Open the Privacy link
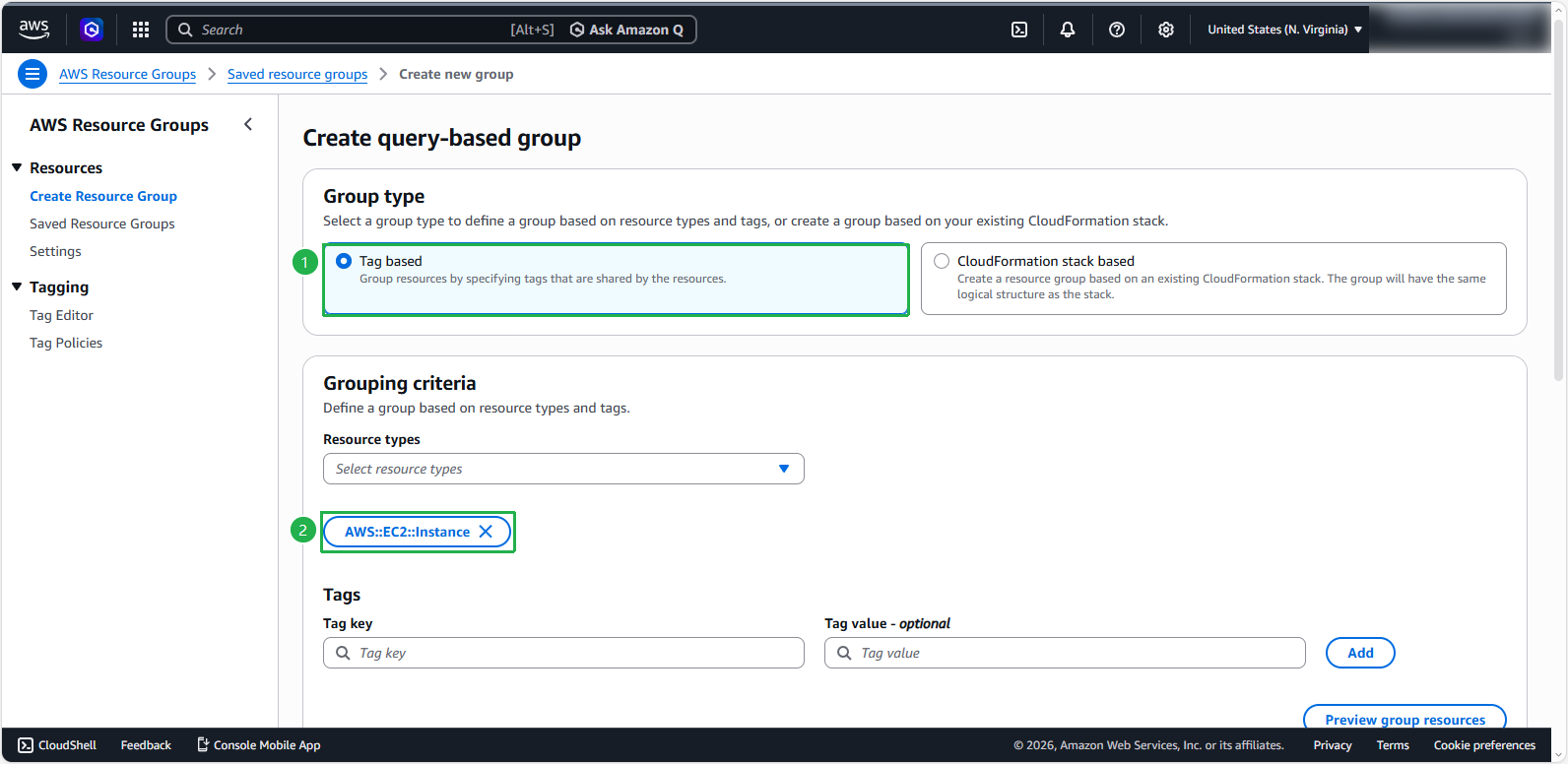The height and width of the screenshot is (764, 1568). tap(1333, 745)
